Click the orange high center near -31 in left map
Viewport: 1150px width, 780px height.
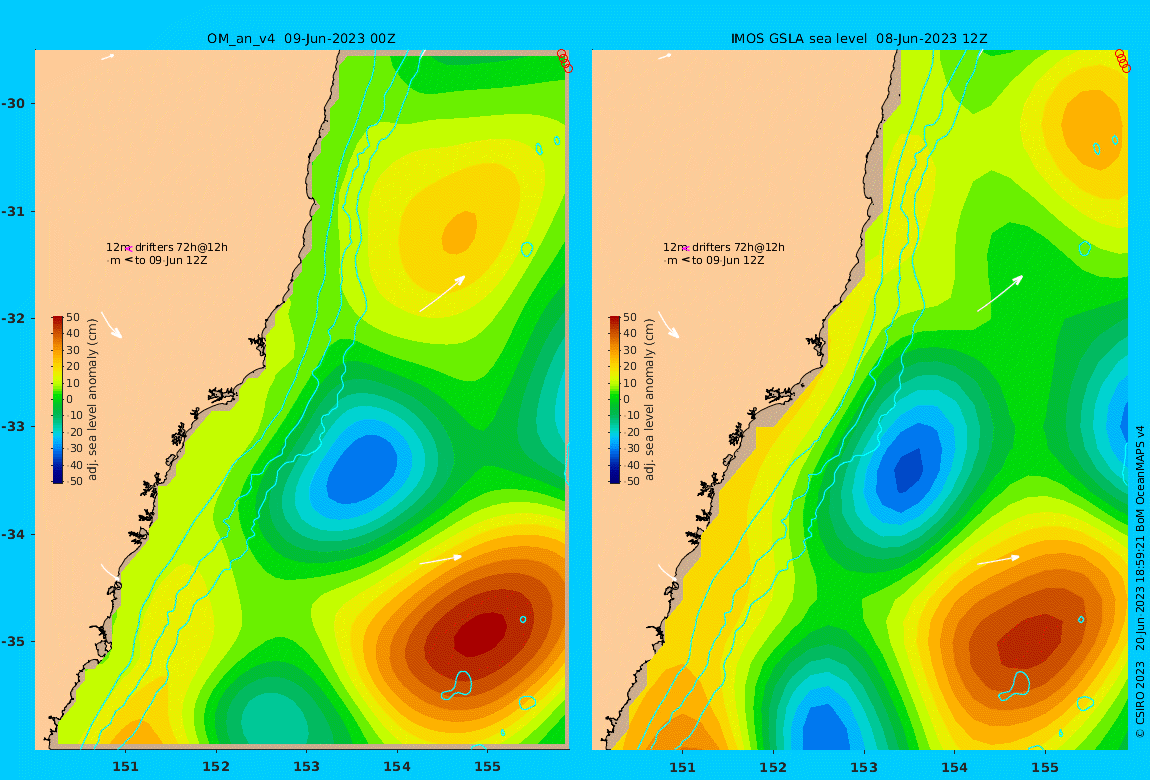[x=460, y=231]
